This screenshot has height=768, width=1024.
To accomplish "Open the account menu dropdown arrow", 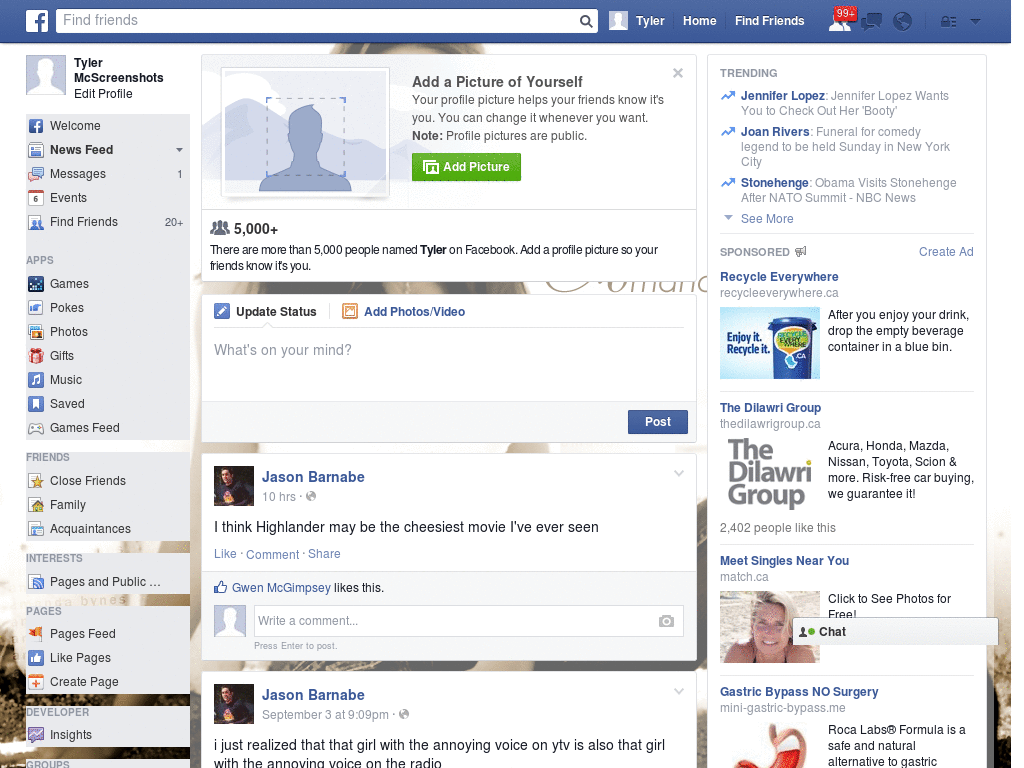I will click(x=975, y=22).
